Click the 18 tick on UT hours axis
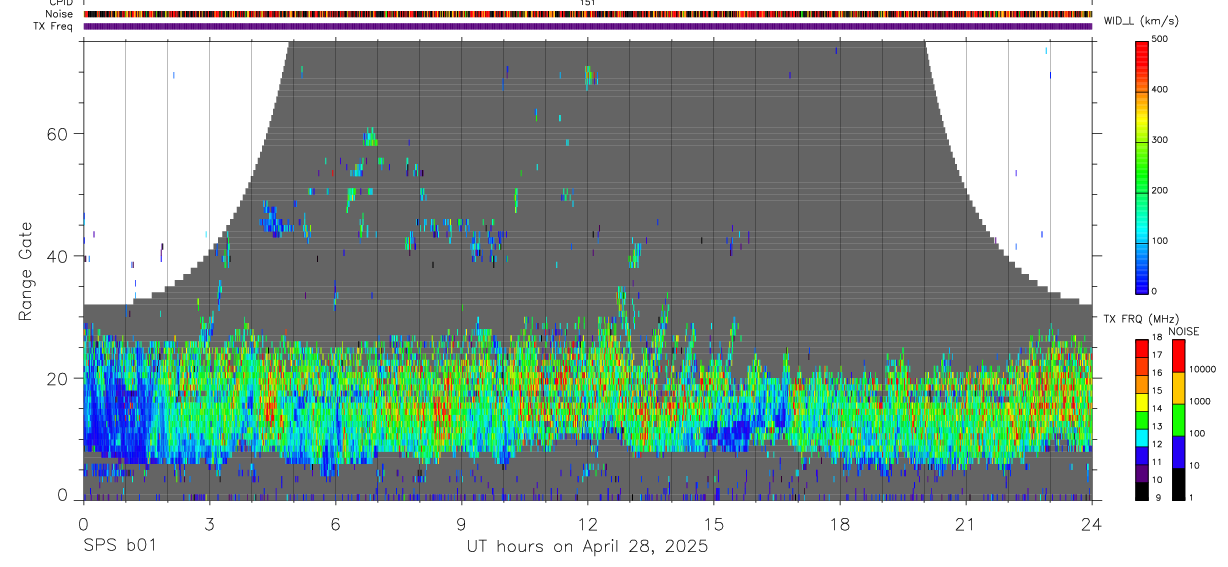This screenshot has width=1228, height=567. (x=839, y=524)
